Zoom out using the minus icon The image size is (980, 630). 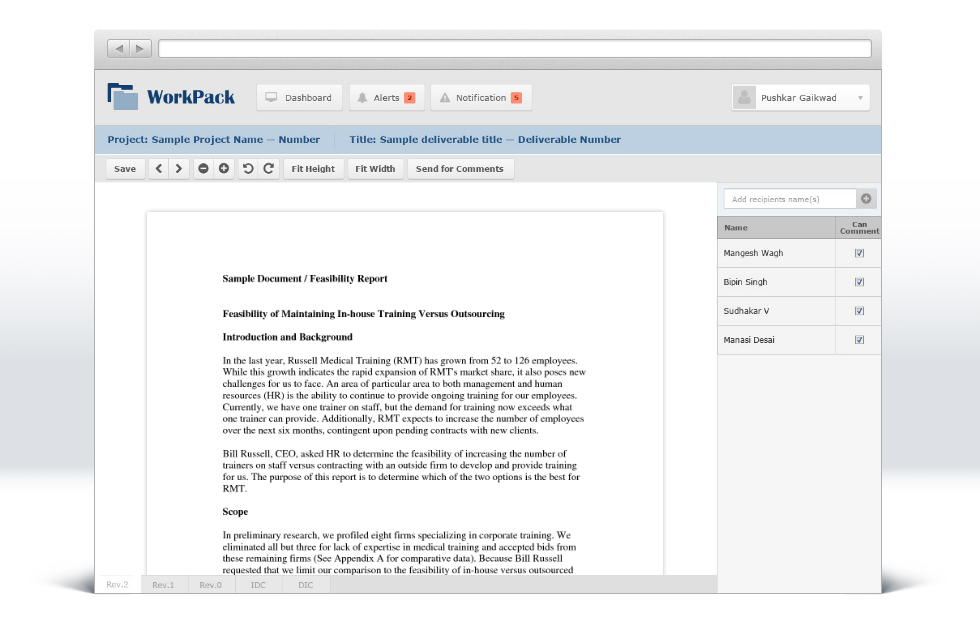click(x=203, y=168)
